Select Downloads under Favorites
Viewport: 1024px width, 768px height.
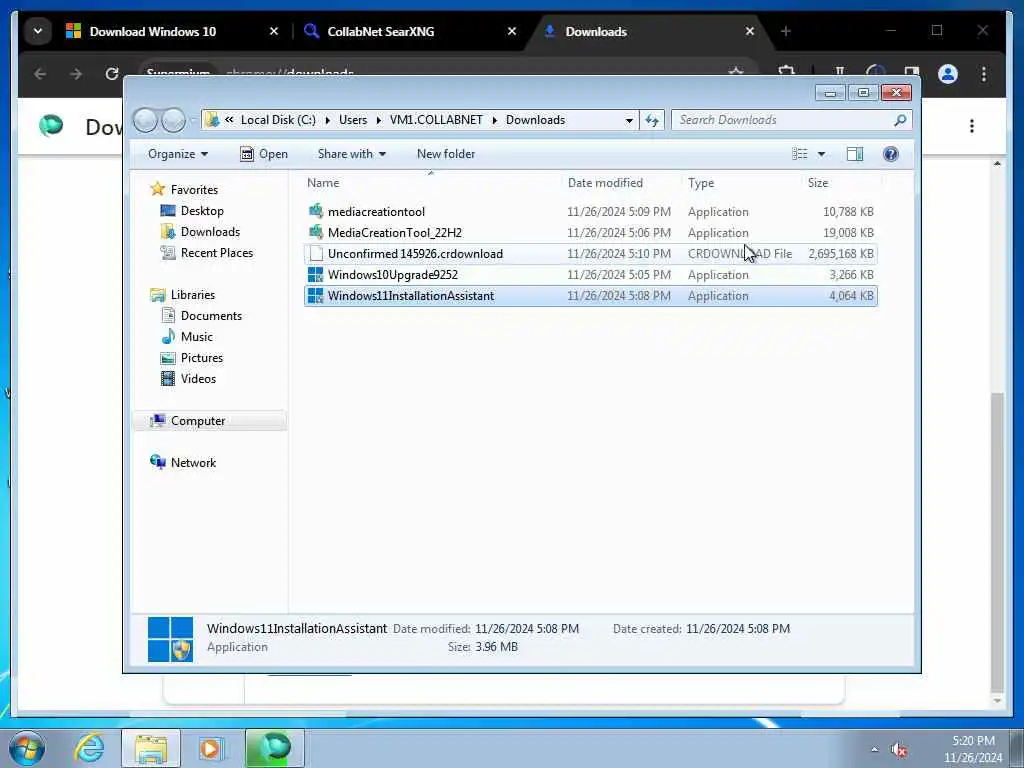(x=210, y=232)
